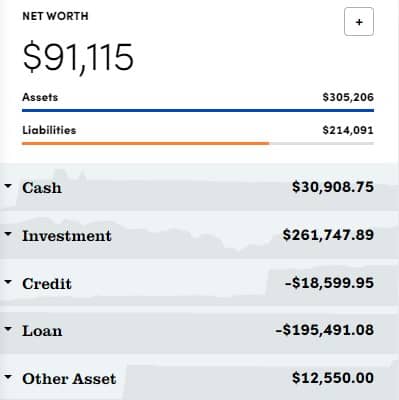Expand the Other Asset arrow
This screenshot has width=399, height=400.
(x=8, y=377)
